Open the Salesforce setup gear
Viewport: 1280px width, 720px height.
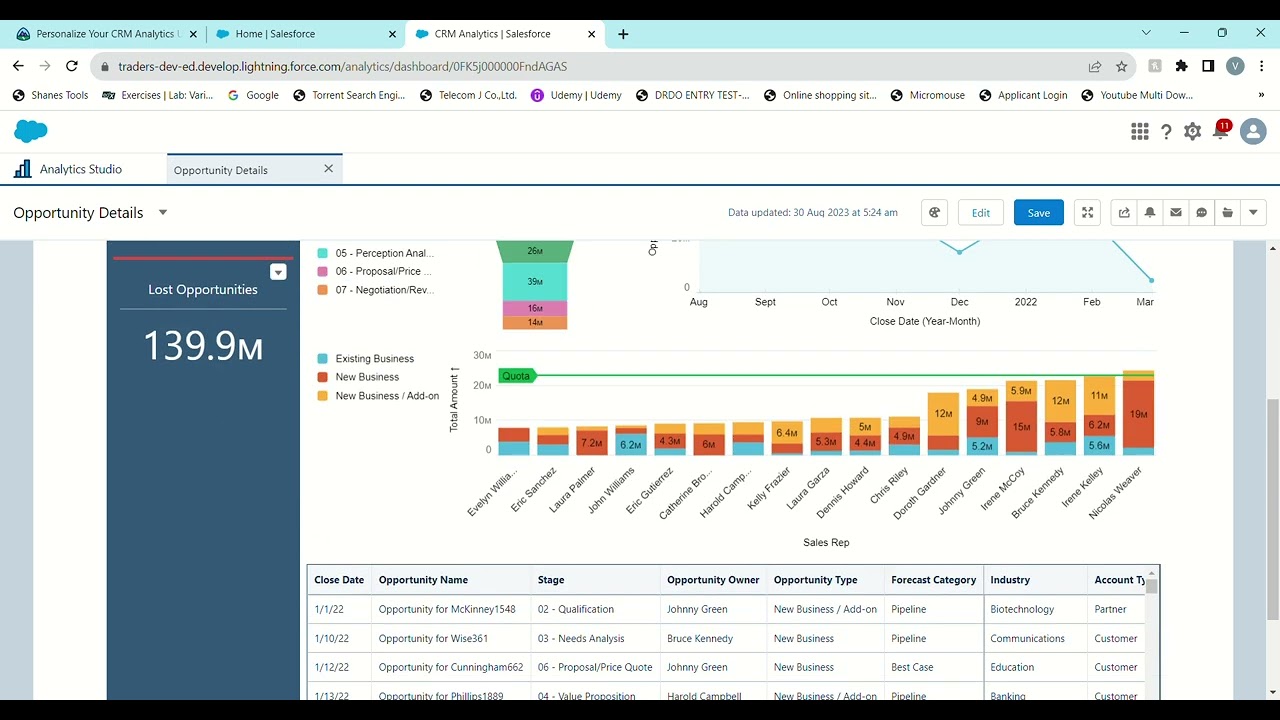(1192, 131)
